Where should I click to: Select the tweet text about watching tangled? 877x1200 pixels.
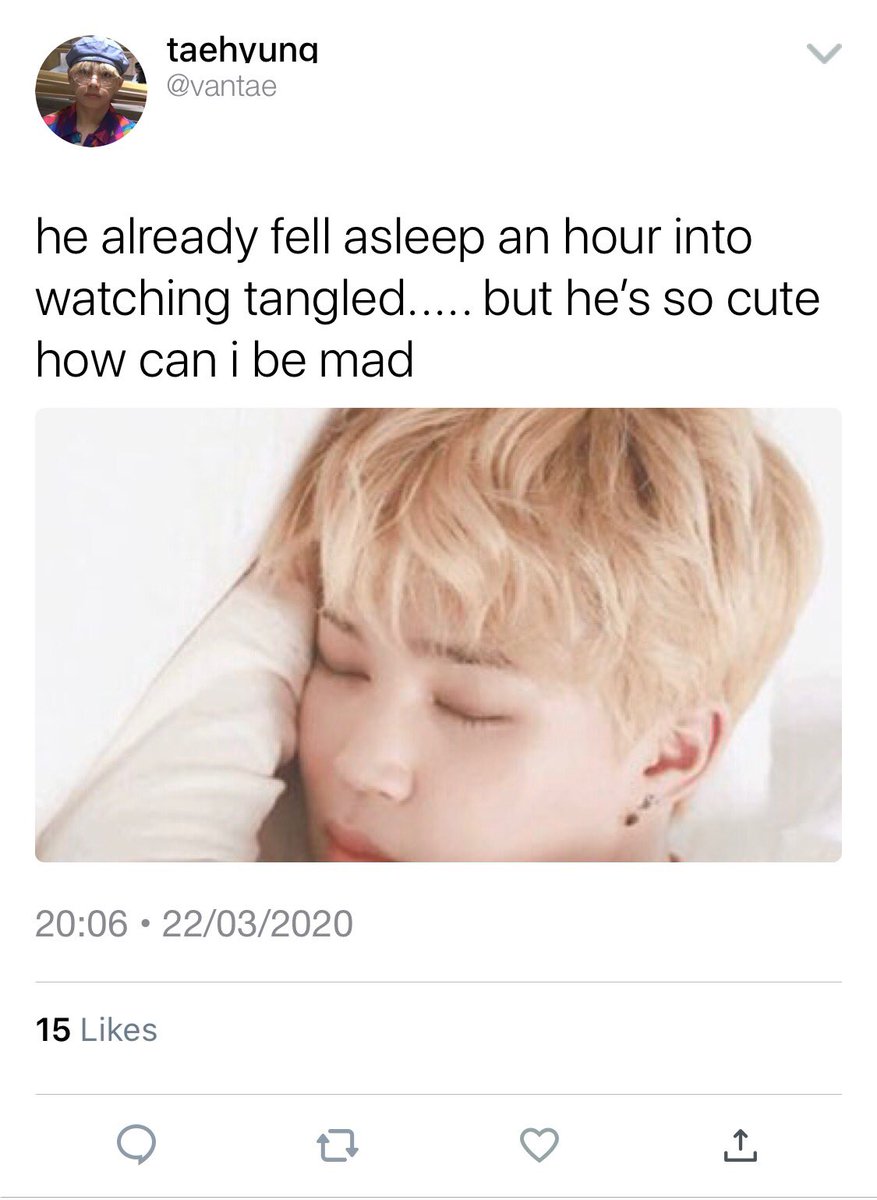pyautogui.click(x=428, y=300)
